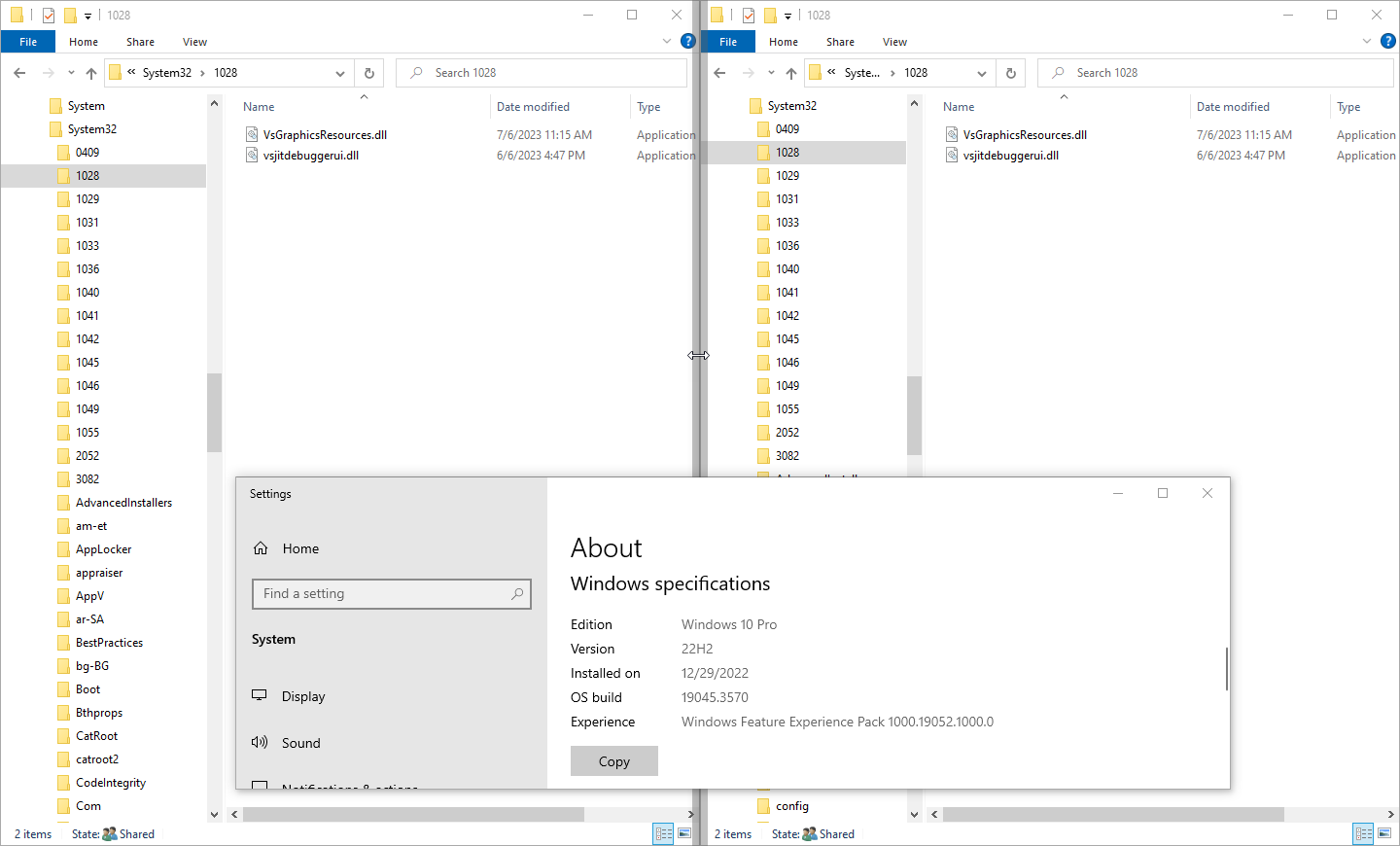Select vsjitdebuggerui.dll in right window
Viewport: 1400px width, 846px height.
(x=1010, y=156)
